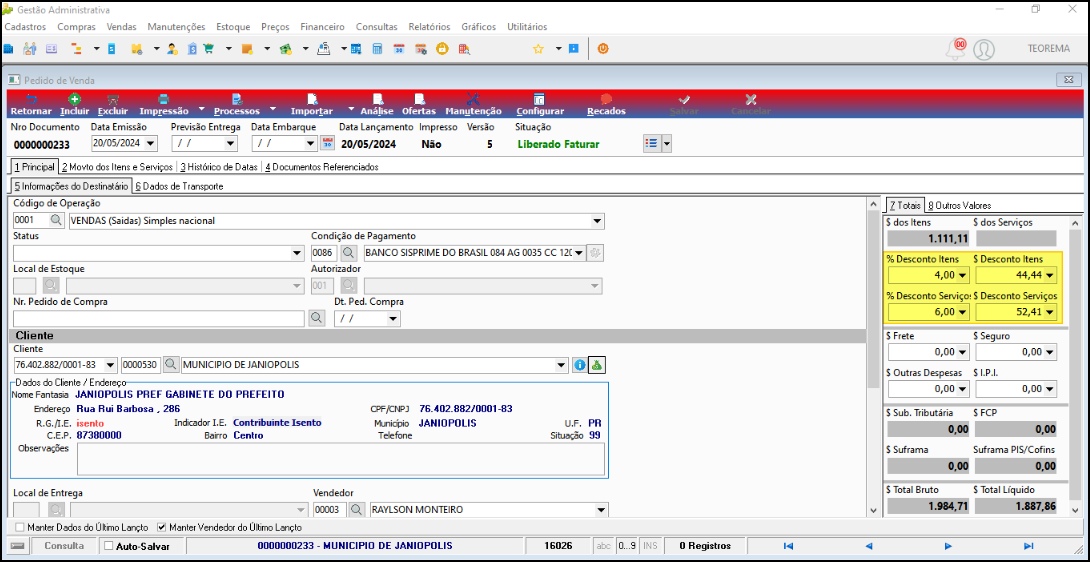
Task: Click Incluir green plus icon
Action: coord(74,99)
